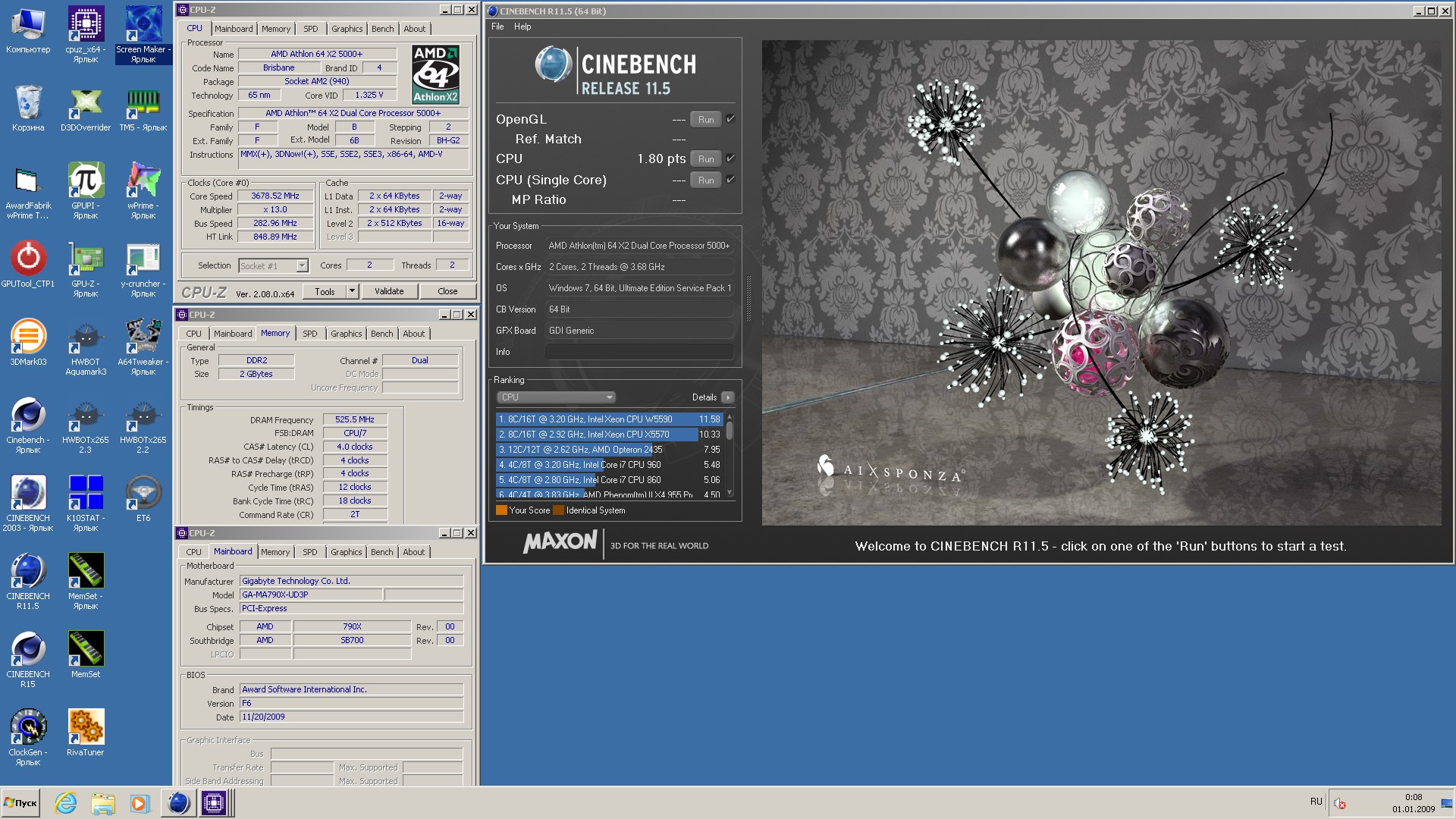This screenshot has height=819, width=1456.
Task: Toggle the CPU (Single Core) checkbox
Action: 730,180
